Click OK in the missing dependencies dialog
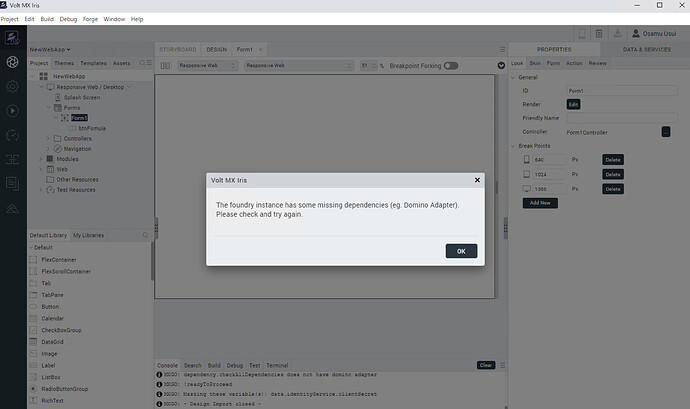 (461, 251)
